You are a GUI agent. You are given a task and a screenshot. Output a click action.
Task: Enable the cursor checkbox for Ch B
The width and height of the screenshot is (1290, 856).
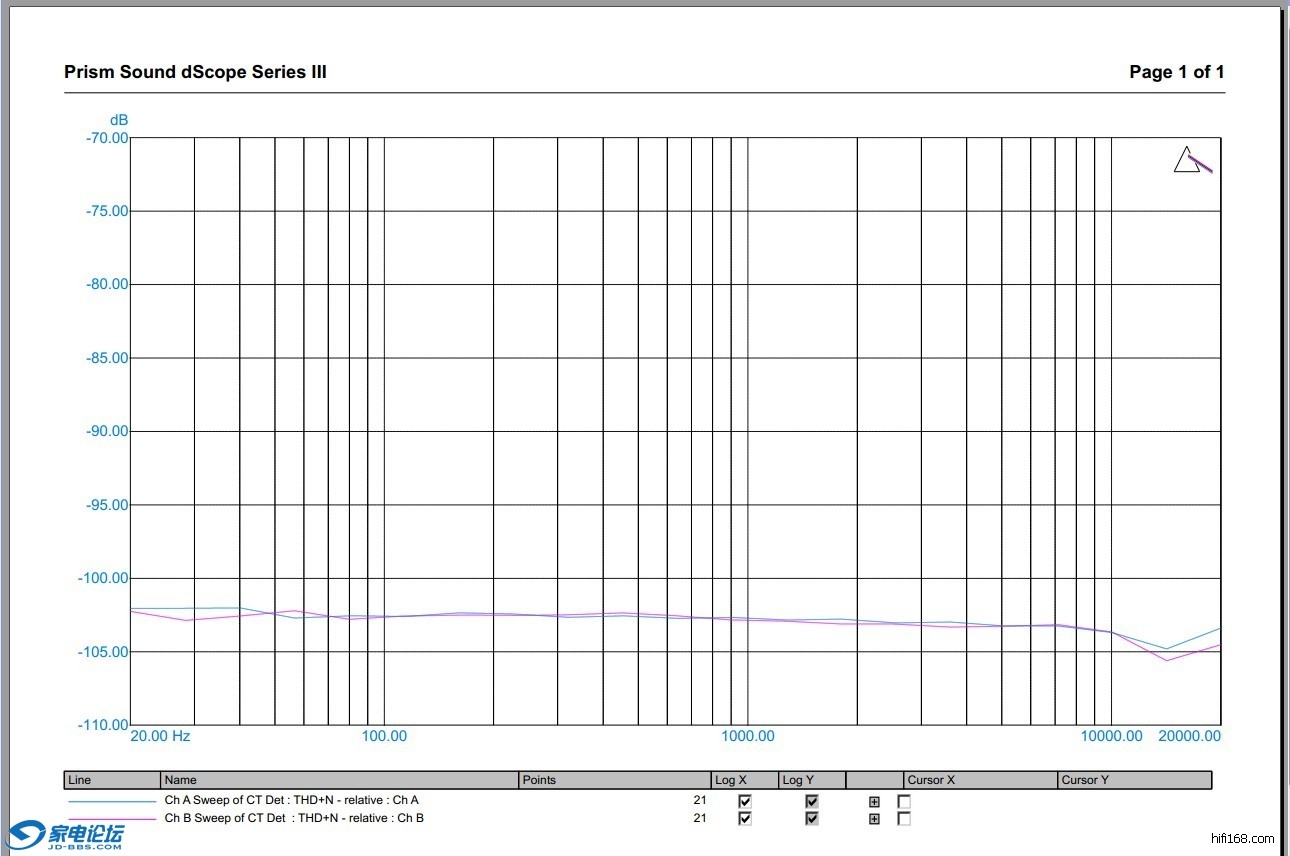click(904, 819)
